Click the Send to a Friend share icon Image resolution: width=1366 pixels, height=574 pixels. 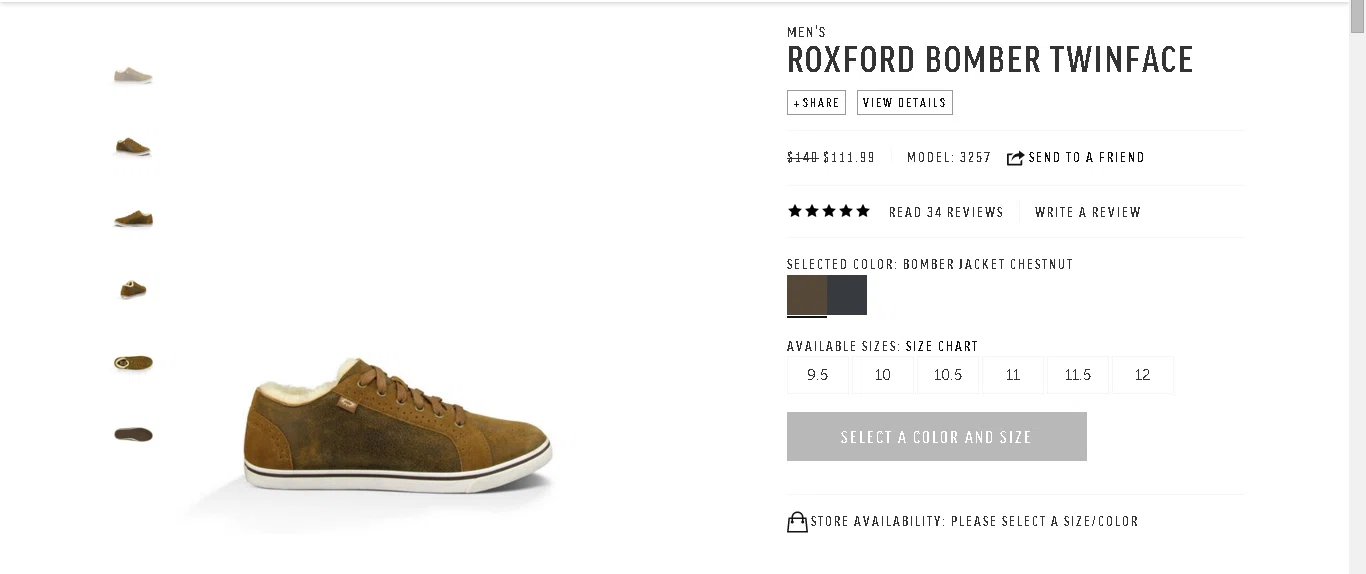pos(1015,158)
